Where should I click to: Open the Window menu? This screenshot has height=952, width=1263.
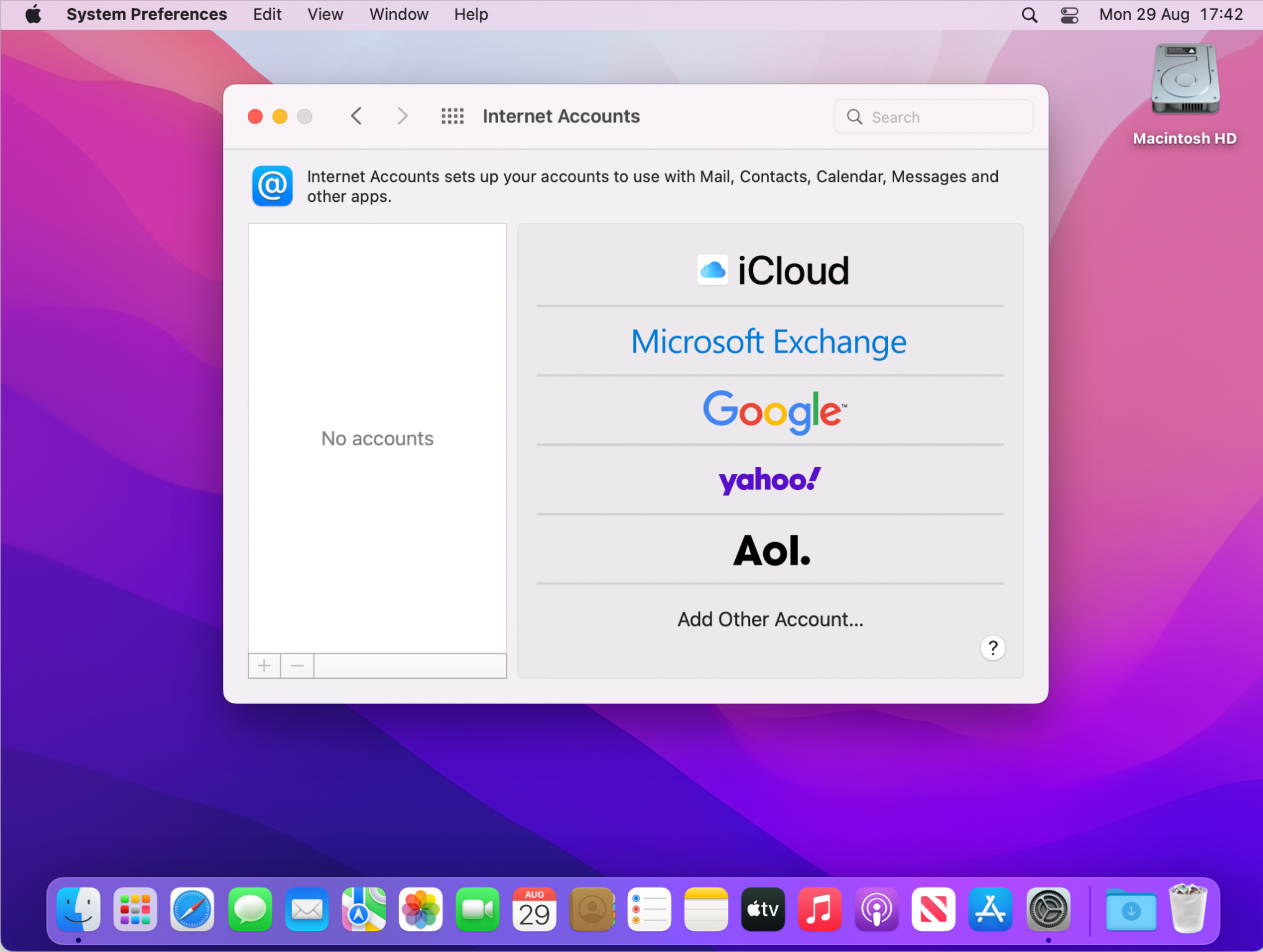tap(399, 14)
